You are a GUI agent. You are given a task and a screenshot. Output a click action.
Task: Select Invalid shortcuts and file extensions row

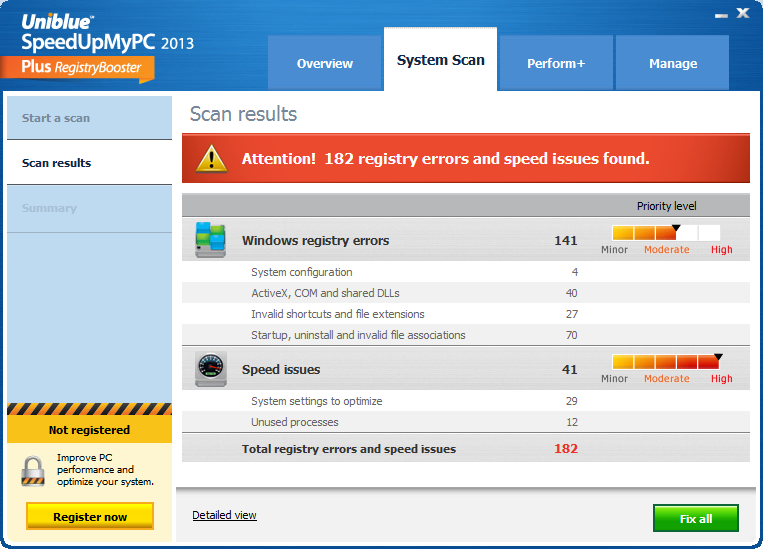(466, 314)
